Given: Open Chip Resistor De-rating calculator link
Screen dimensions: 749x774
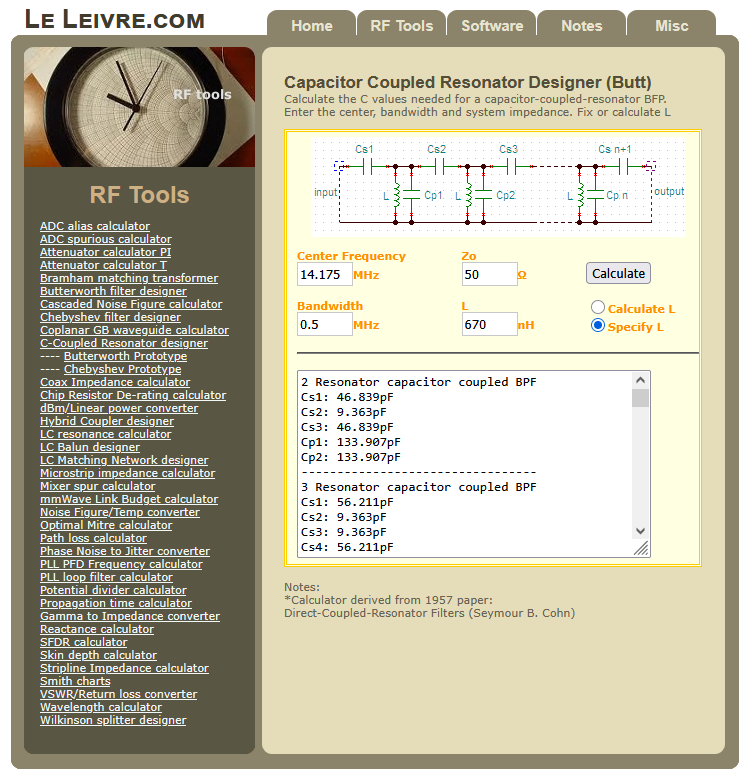Looking at the screenshot, I should click(x=133, y=395).
